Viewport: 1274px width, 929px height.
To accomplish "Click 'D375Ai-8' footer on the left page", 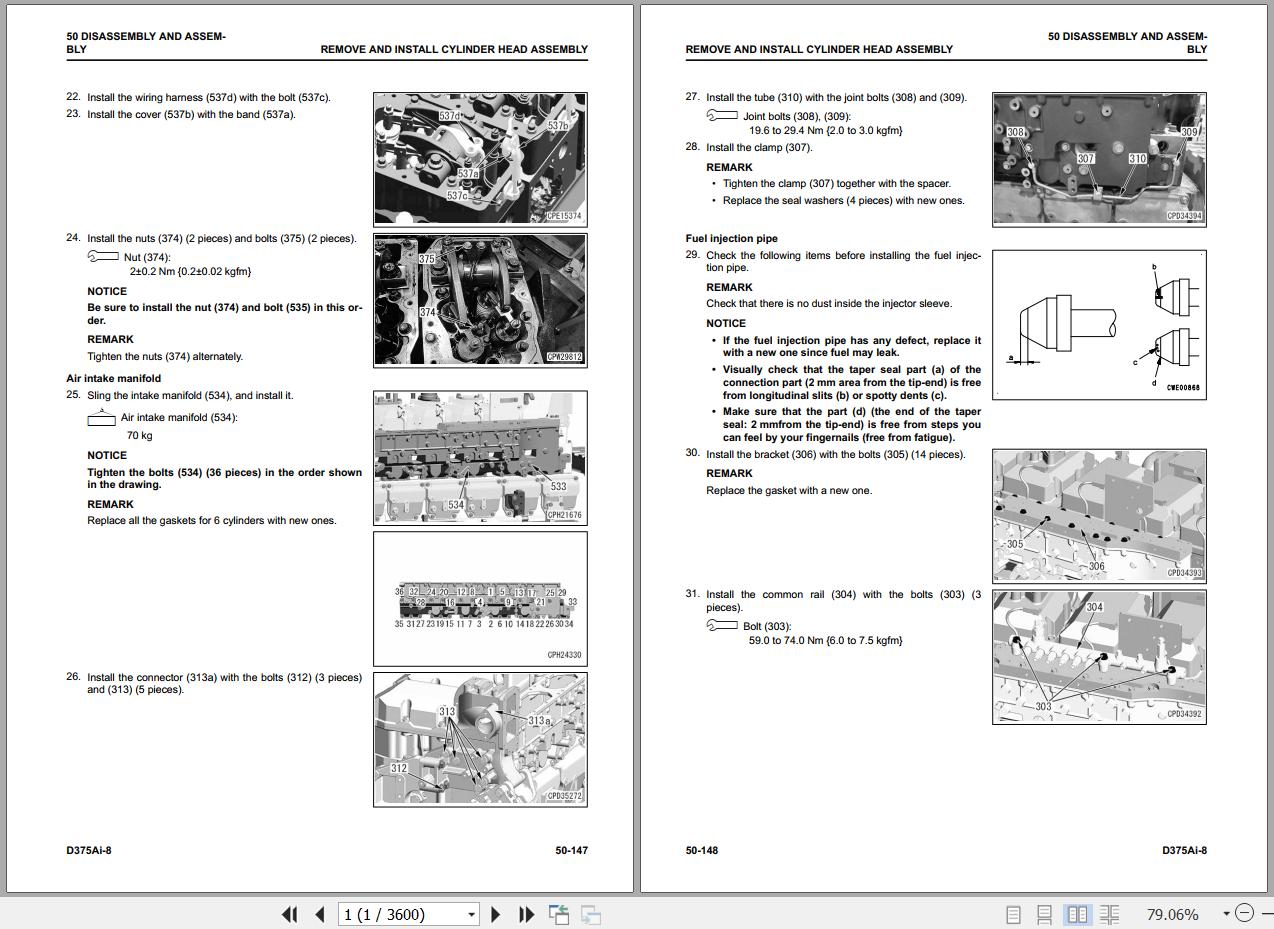I will [89, 851].
